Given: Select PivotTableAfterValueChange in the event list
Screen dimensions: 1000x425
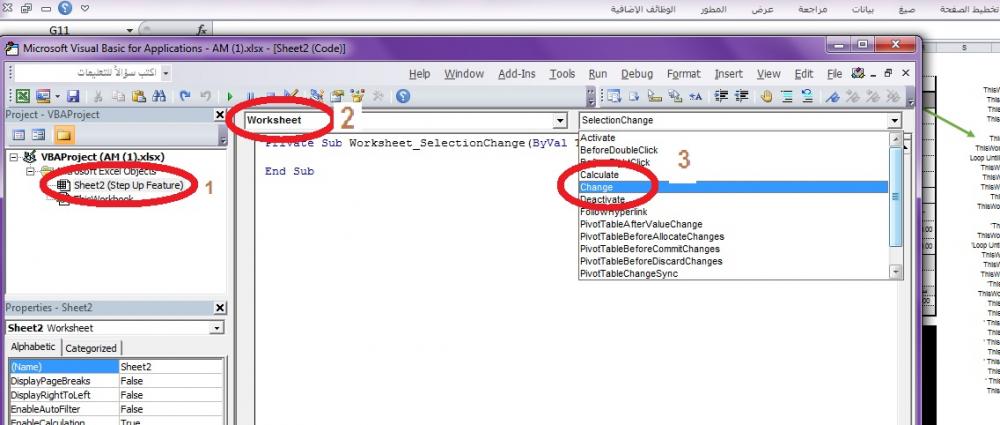Looking at the screenshot, I should (x=733, y=225).
